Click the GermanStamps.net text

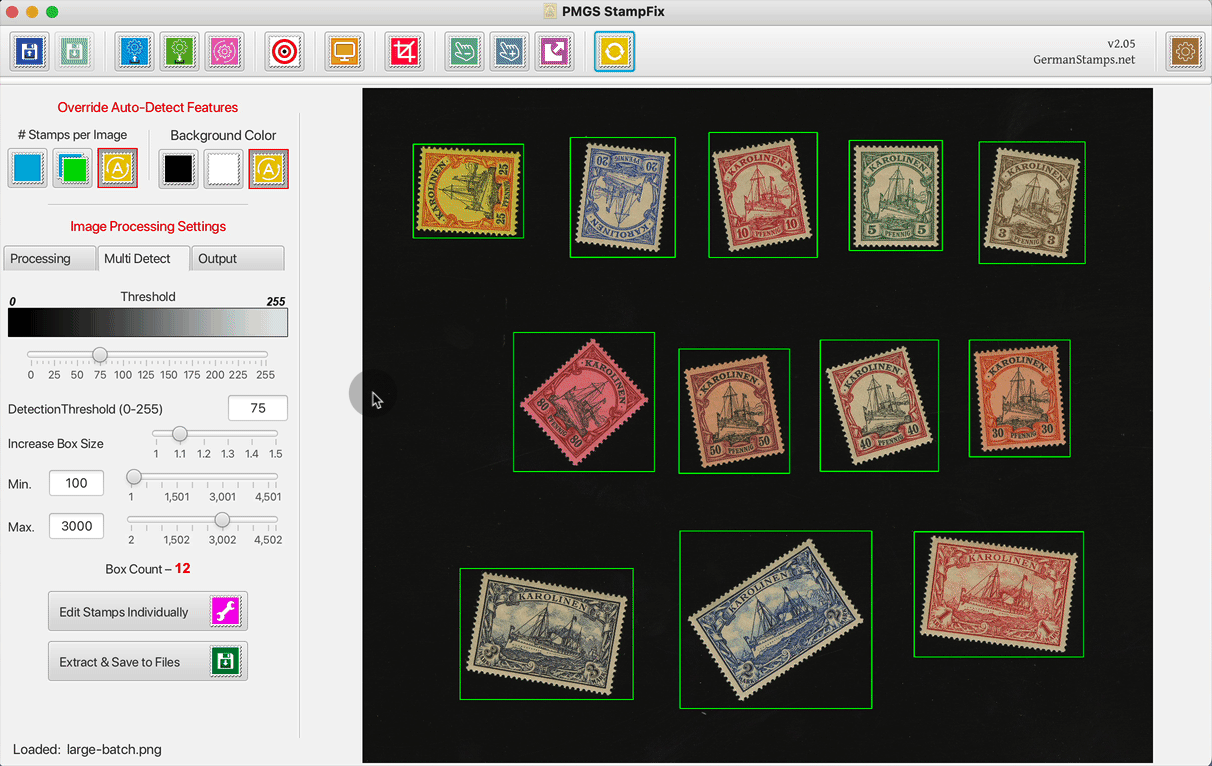point(1084,60)
